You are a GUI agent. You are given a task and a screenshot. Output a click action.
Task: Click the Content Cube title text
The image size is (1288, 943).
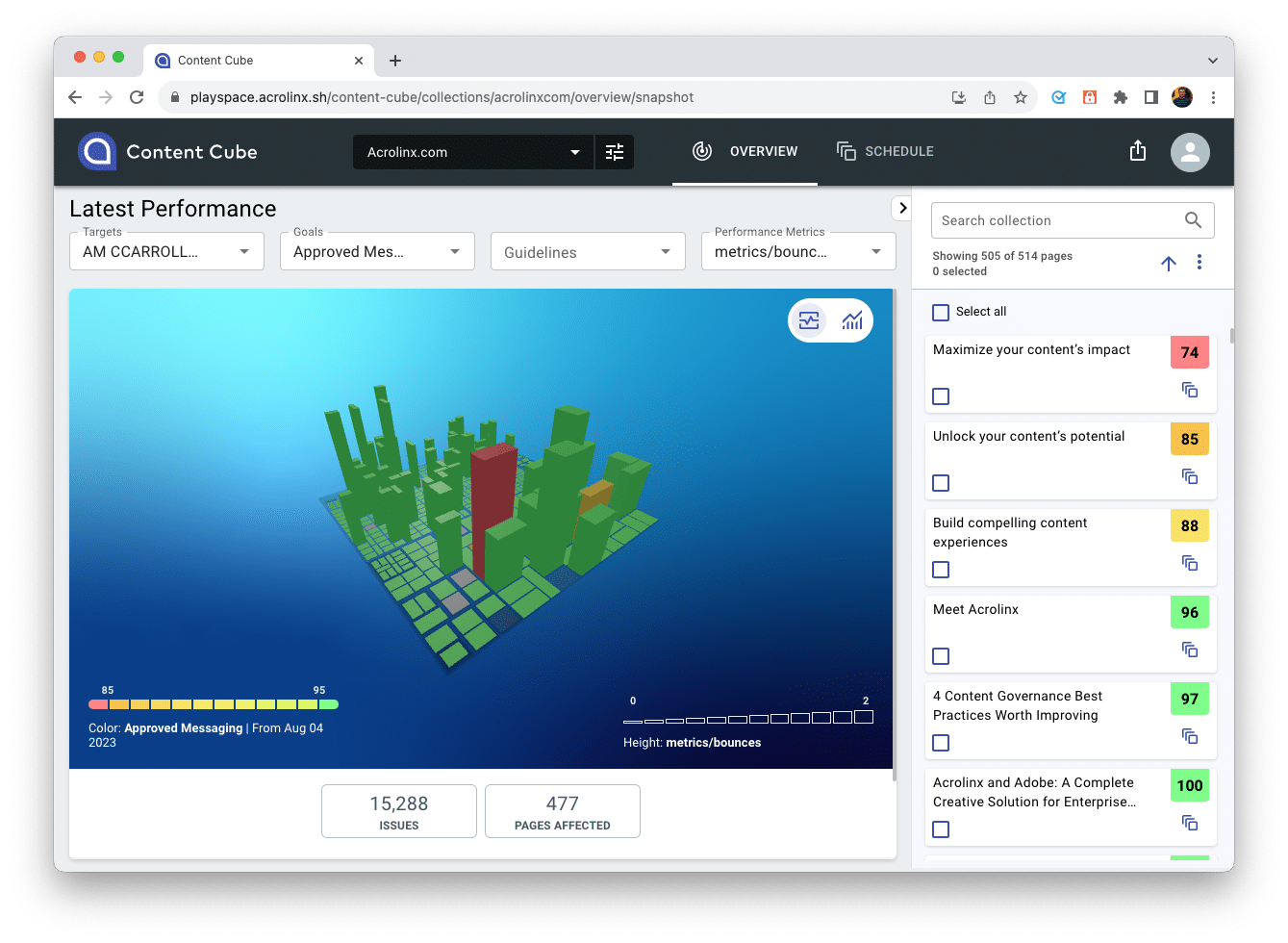191,152
